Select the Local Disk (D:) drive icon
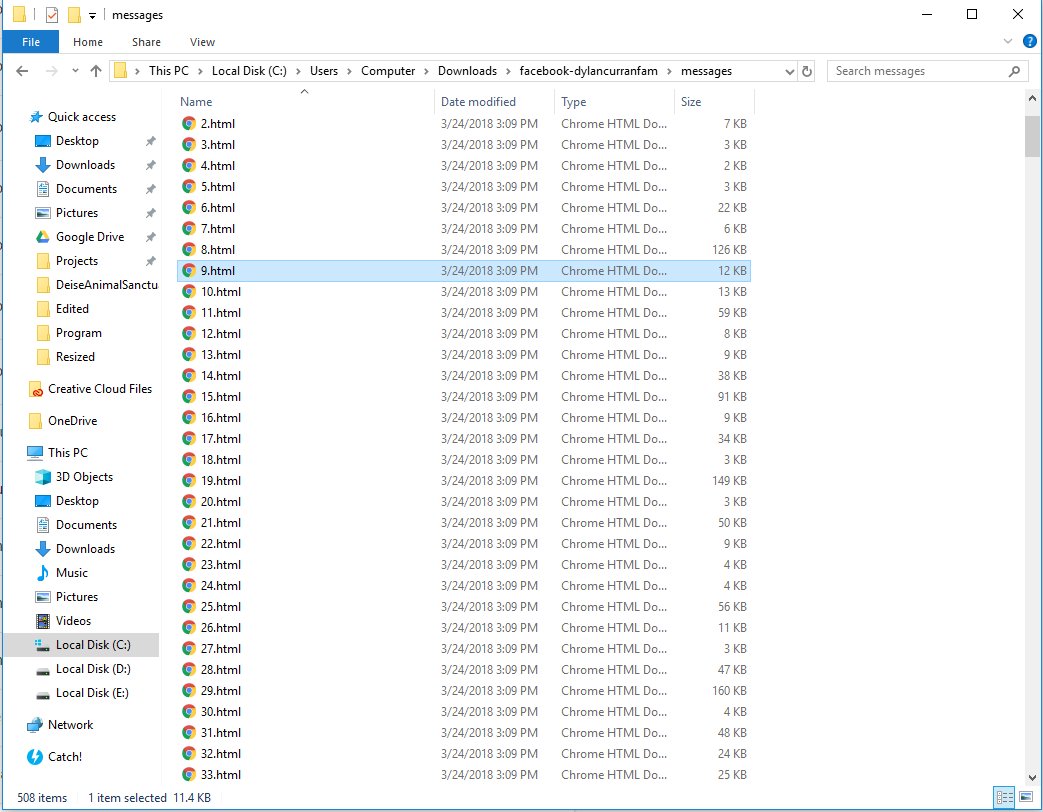 point(43,670)
